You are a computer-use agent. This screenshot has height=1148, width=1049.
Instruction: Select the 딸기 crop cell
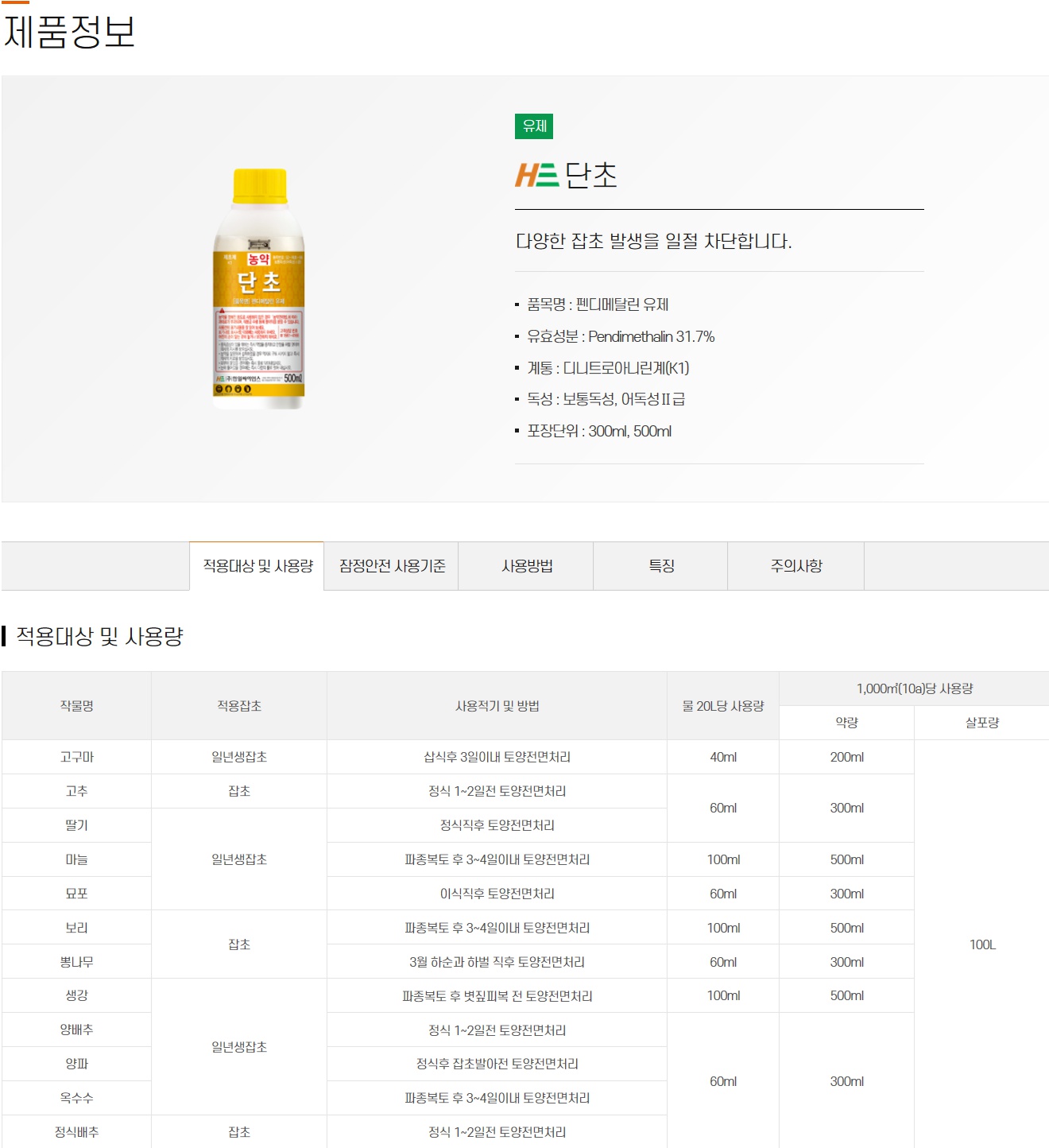[76, 825]
